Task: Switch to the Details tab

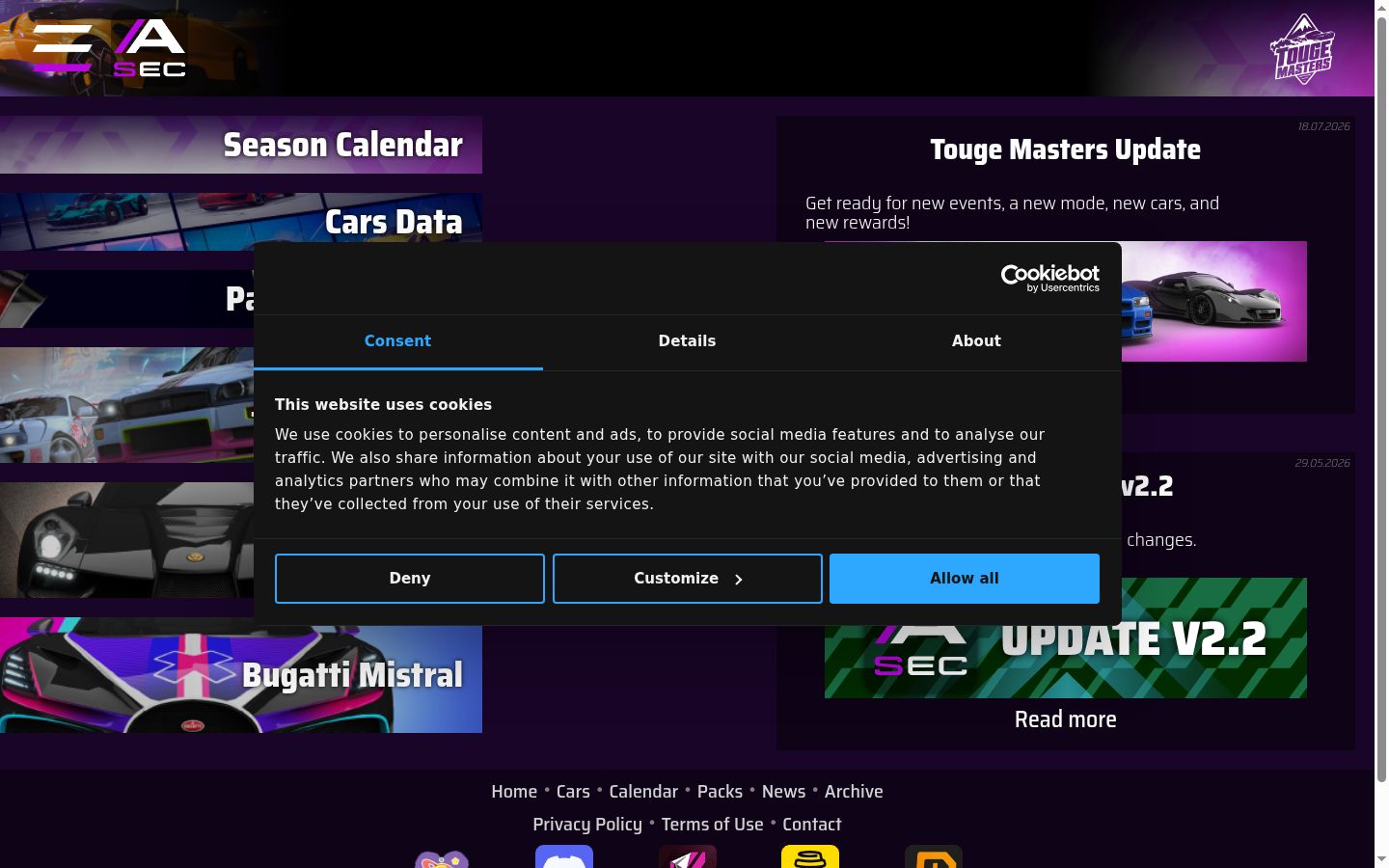Action: tap(687, 341)
